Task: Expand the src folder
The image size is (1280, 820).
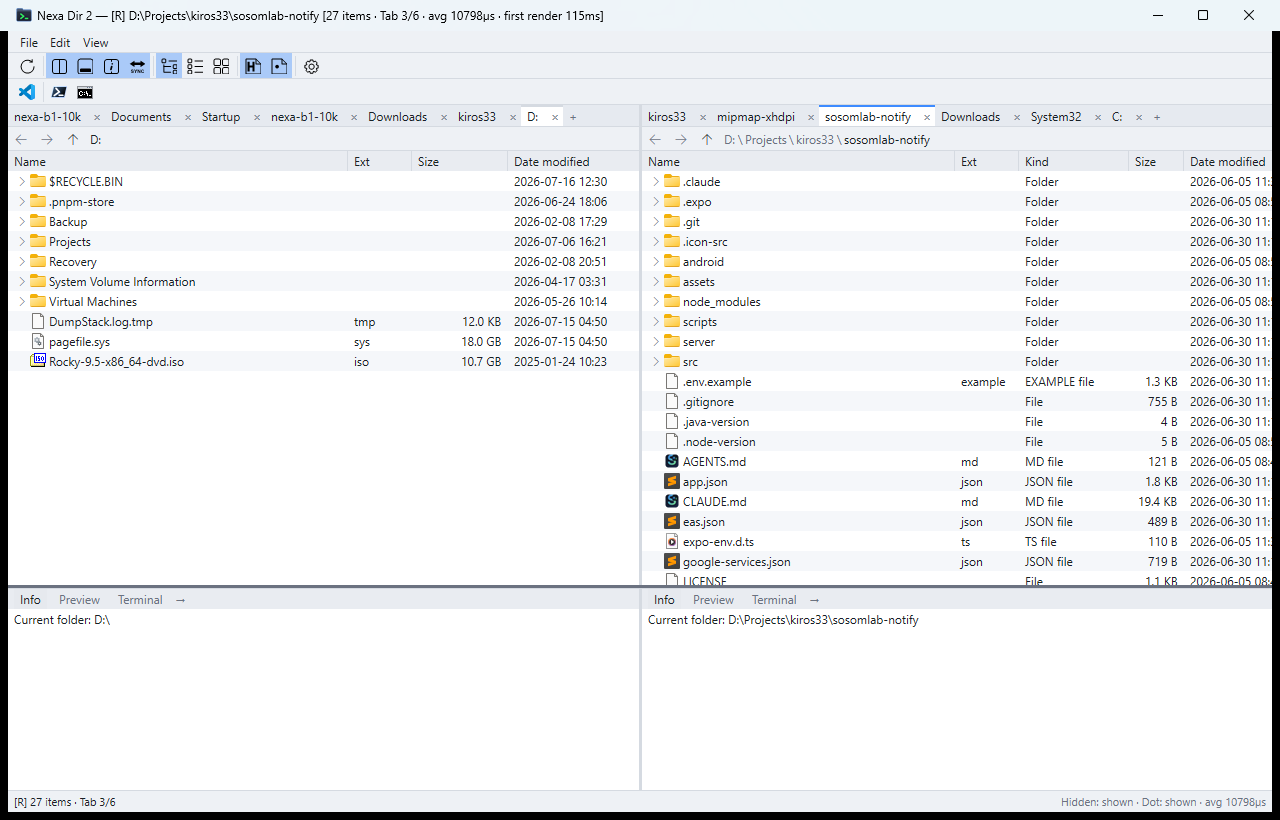Action: pyautogui.click(x=656, y=361)
